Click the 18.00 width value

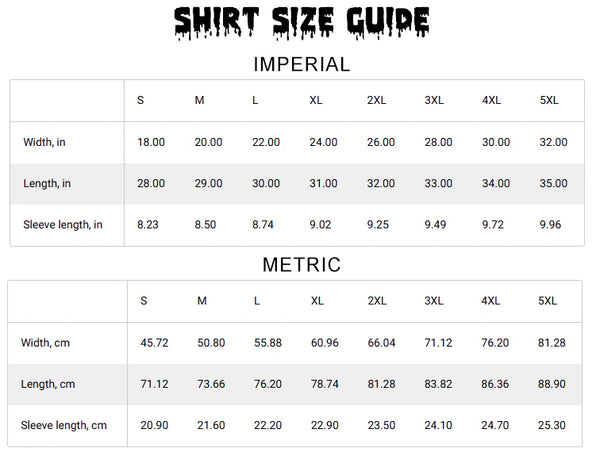[151, 143]
